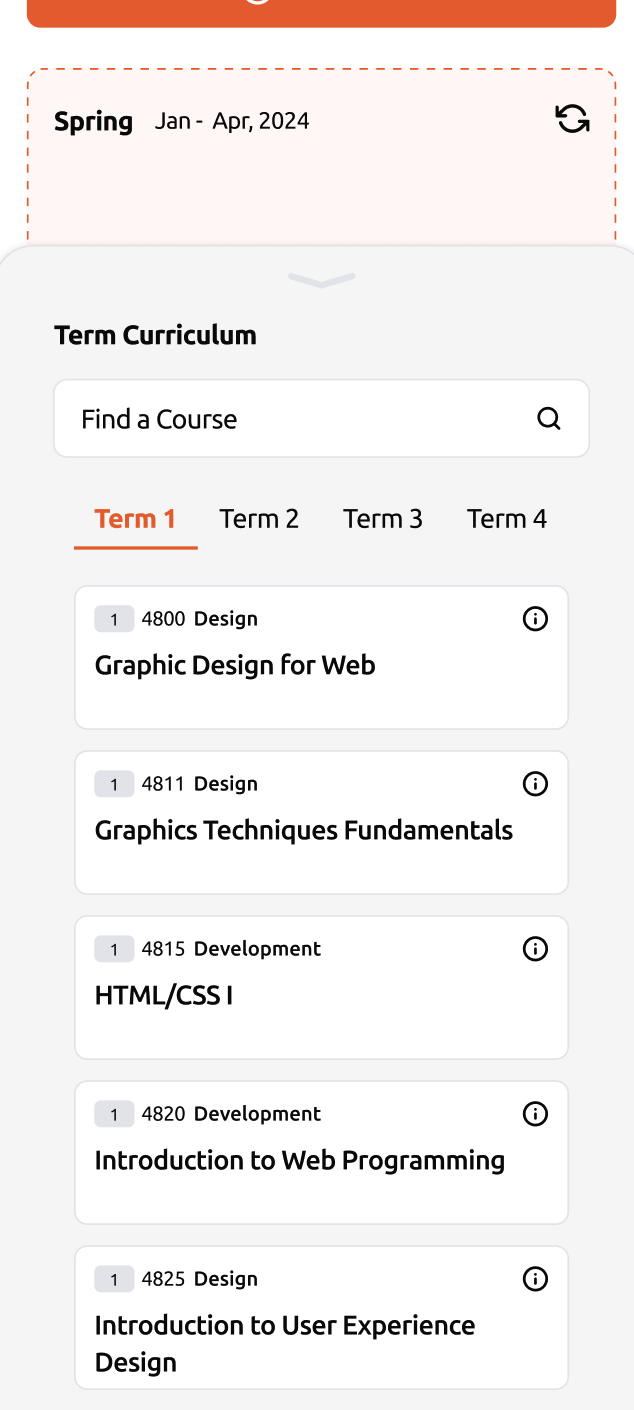Viewport: 634px width, 1410px height.
Task: Collapse the Term Curriculum sheet using chevron handle
Action: tap(321, 280)
